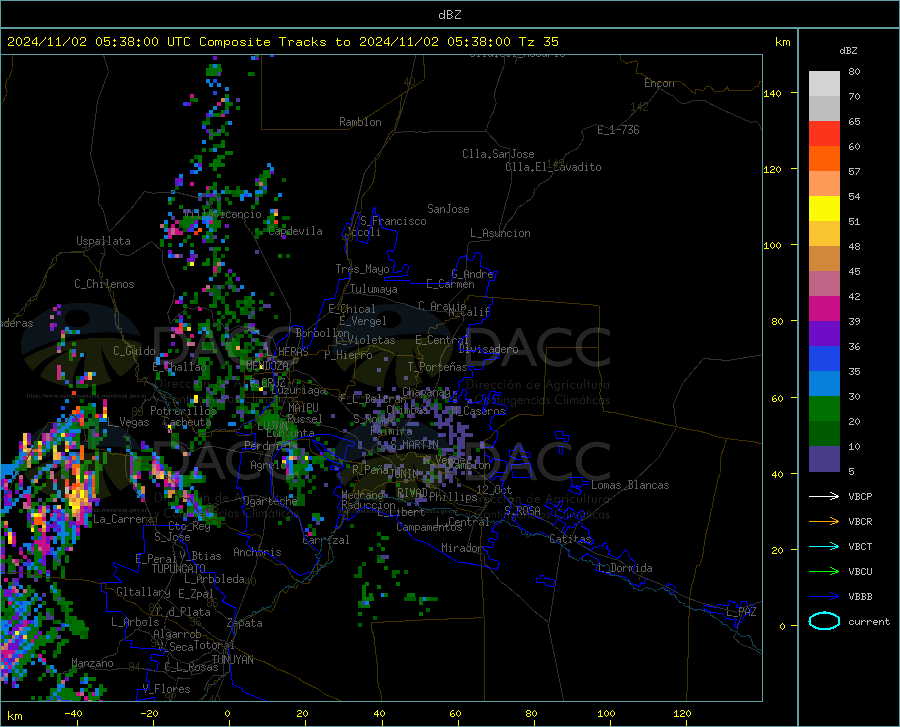Viewport: 900px width, 727px height.
Task: Pick the gray 65-70 dBZ swatch
Action: 824,108
